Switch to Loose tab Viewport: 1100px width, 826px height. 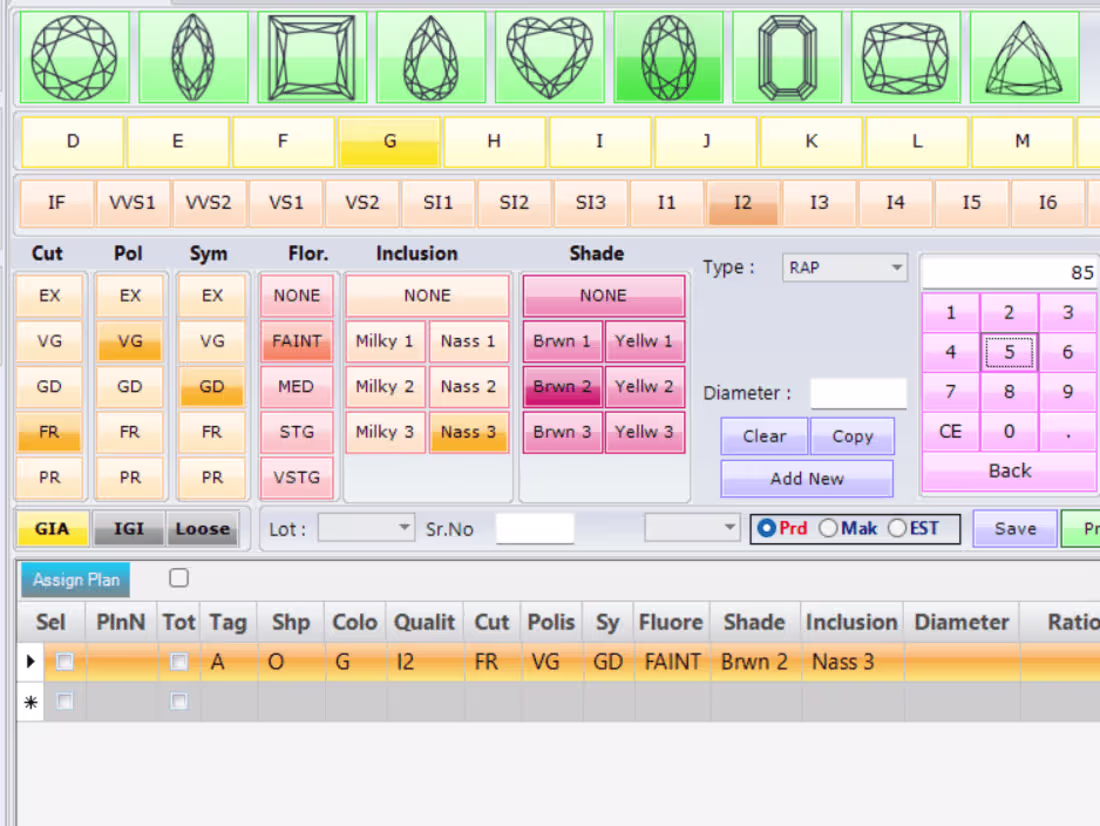(203, 528)
